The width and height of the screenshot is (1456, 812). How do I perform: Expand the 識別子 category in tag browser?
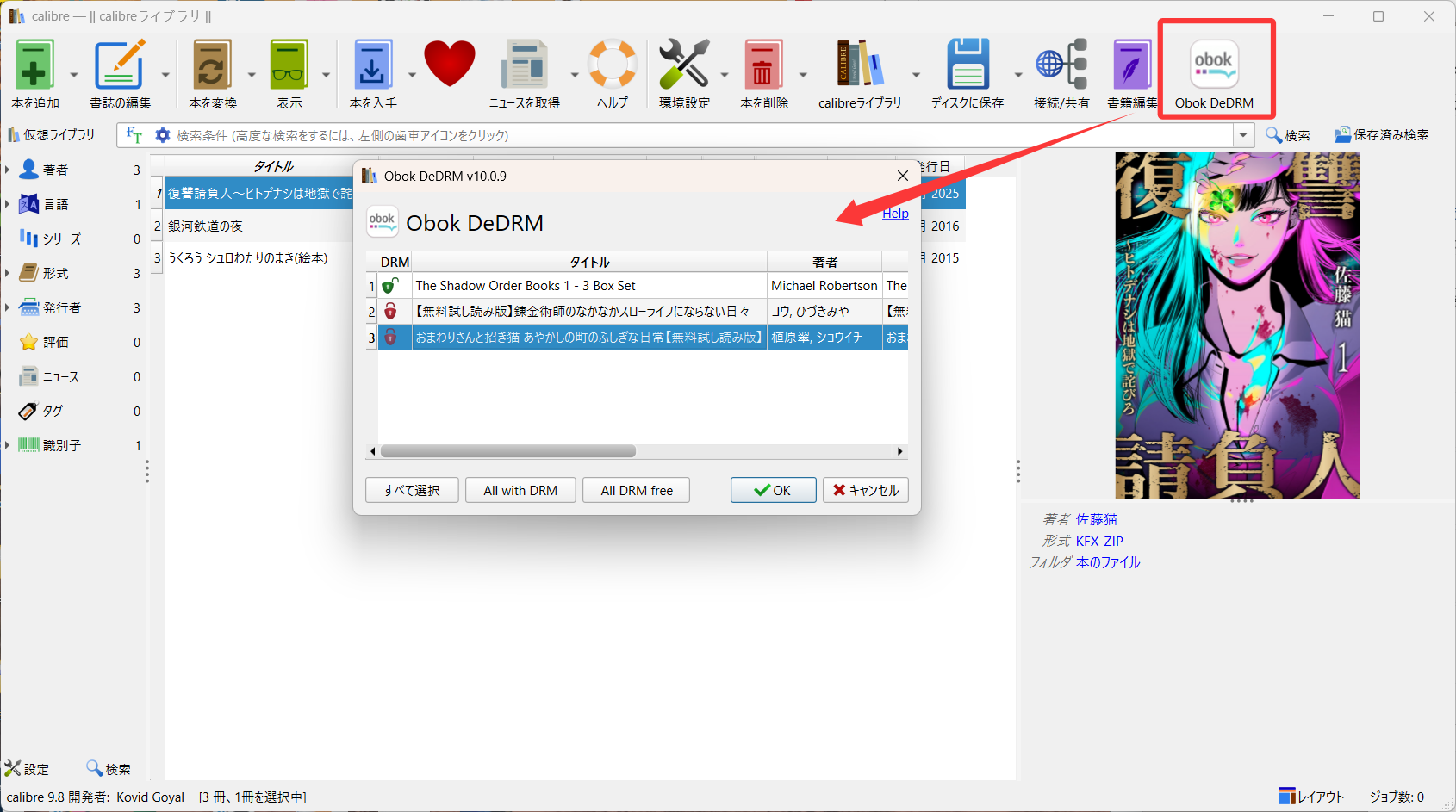point(7,445)
